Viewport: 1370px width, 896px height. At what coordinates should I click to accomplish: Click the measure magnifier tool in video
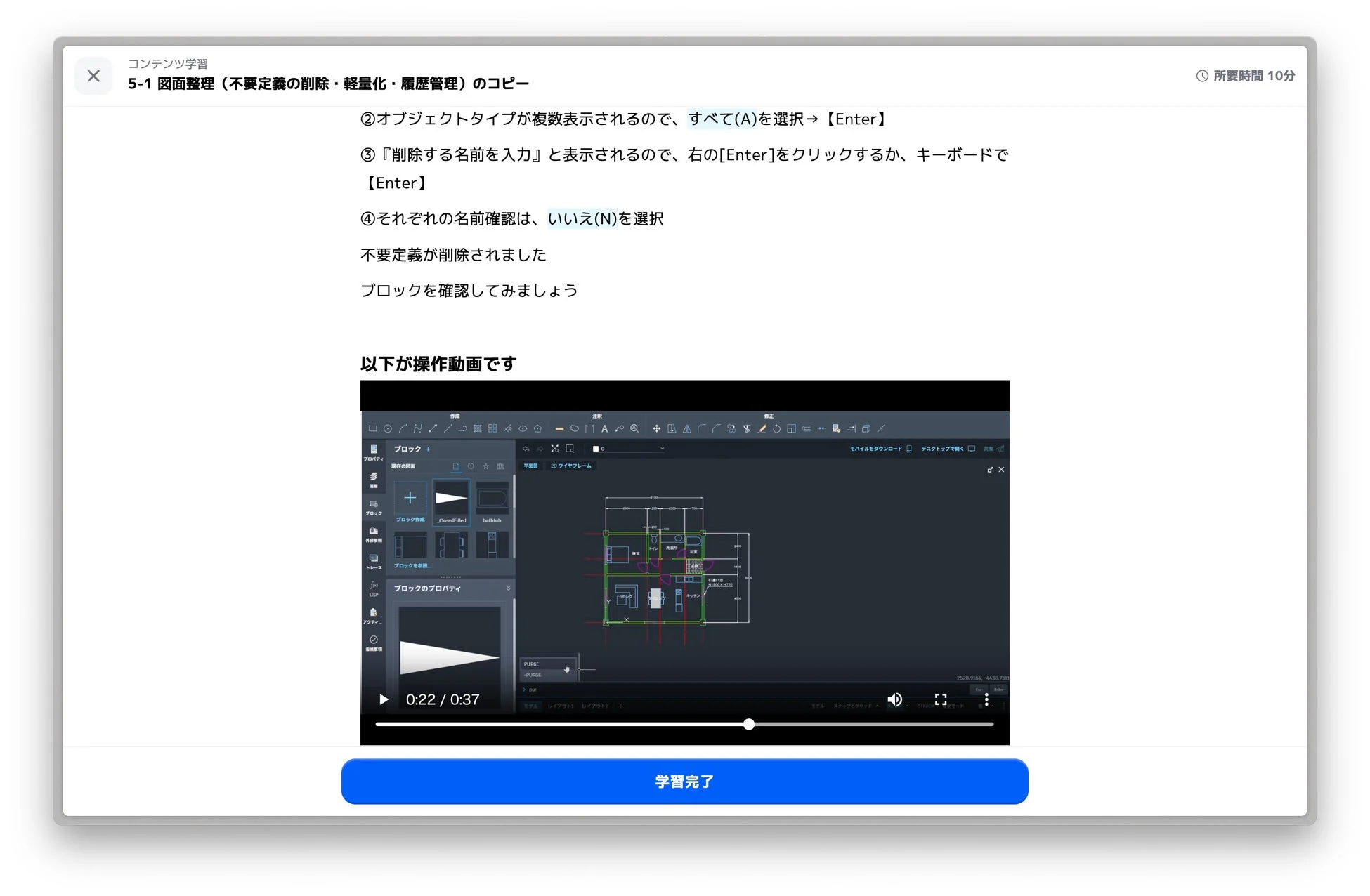(634, 428)
